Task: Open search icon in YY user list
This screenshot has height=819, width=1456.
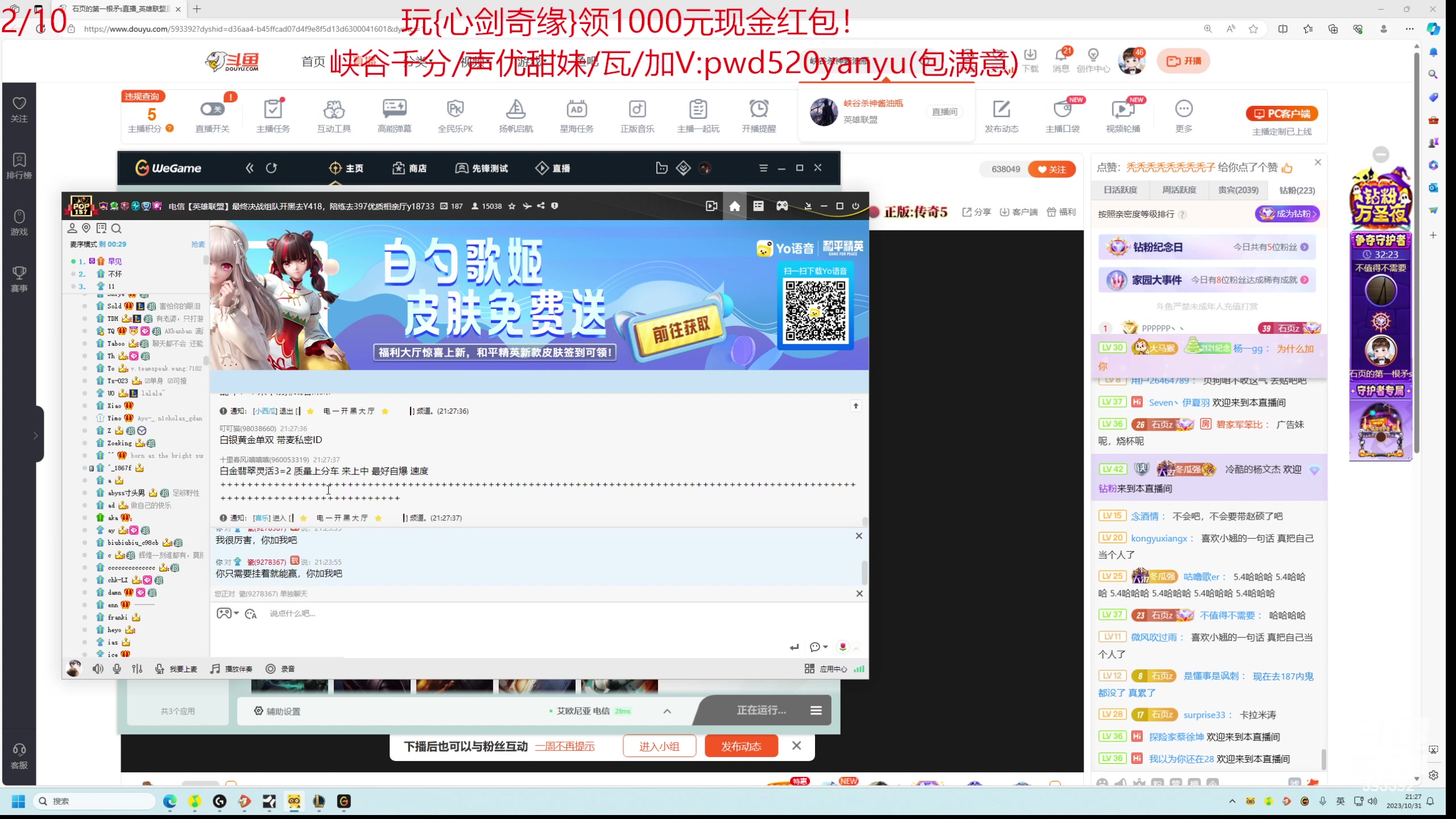Action: 117,228
